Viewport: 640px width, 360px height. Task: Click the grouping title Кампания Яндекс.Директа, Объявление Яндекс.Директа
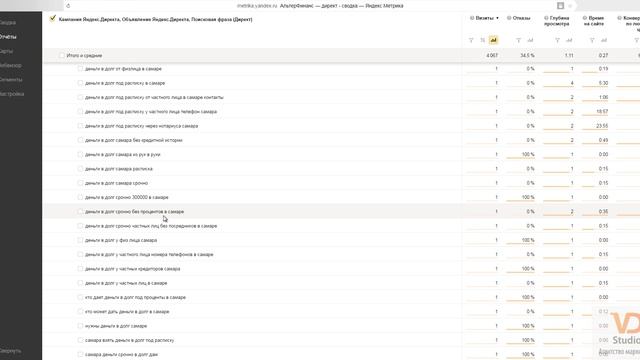point(156,19)
